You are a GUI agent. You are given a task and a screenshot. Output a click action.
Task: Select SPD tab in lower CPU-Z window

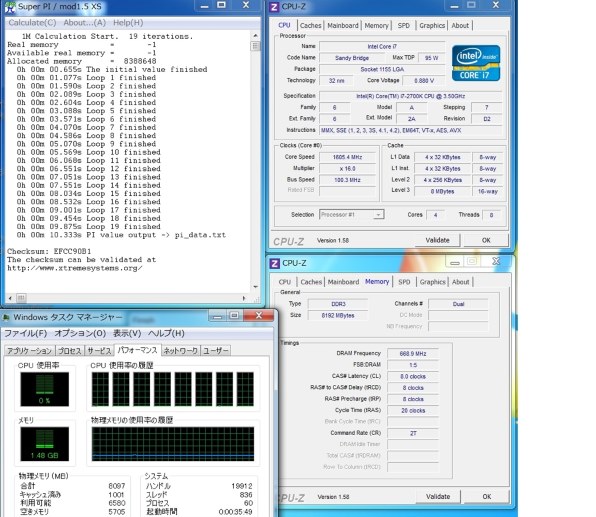404,282
